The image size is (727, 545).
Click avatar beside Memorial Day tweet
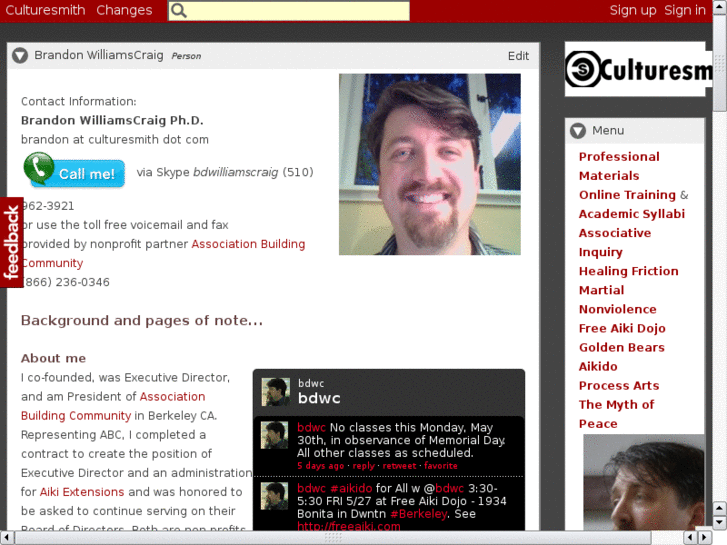(274, 435)
